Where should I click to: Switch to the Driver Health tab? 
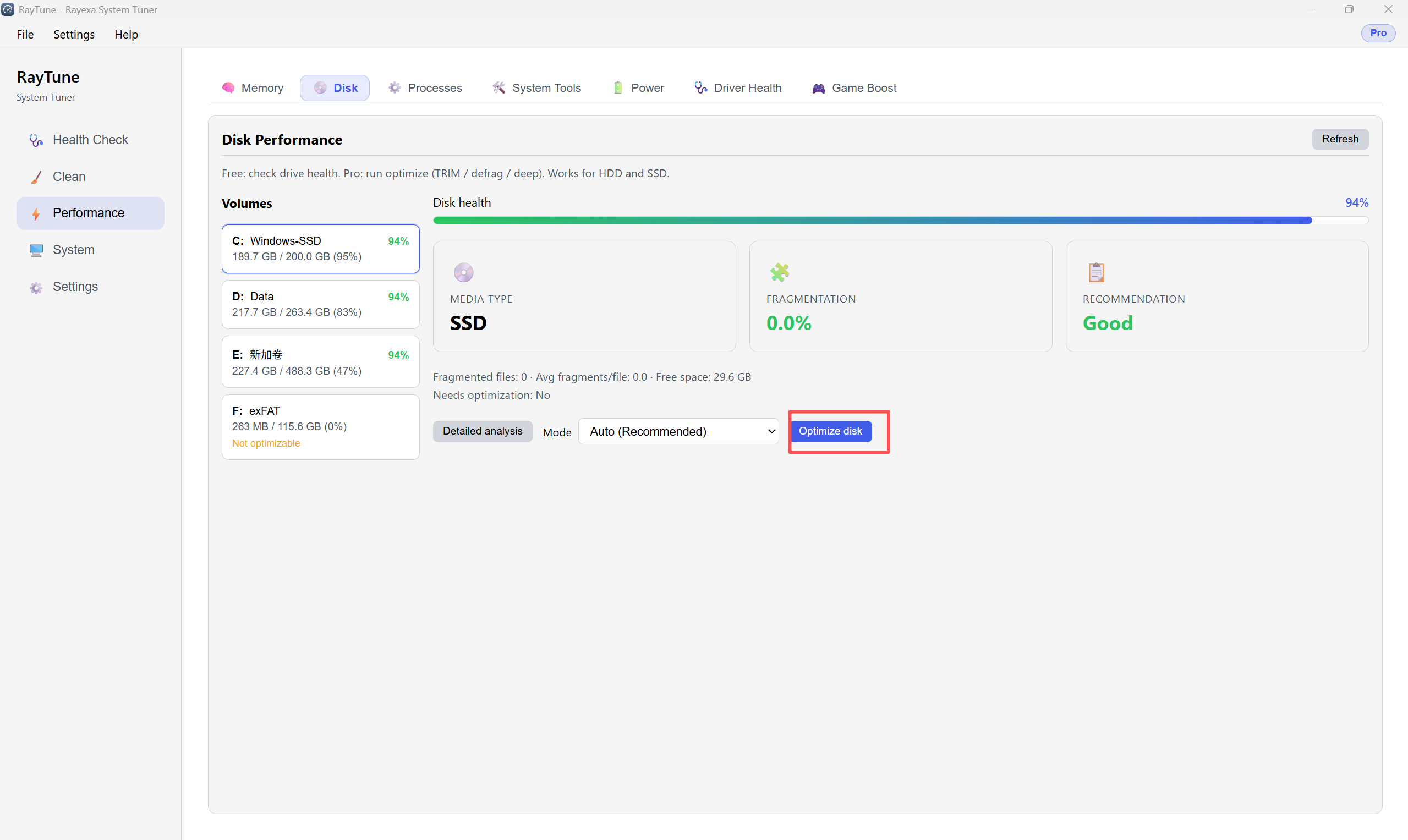[x=739, y=87]
